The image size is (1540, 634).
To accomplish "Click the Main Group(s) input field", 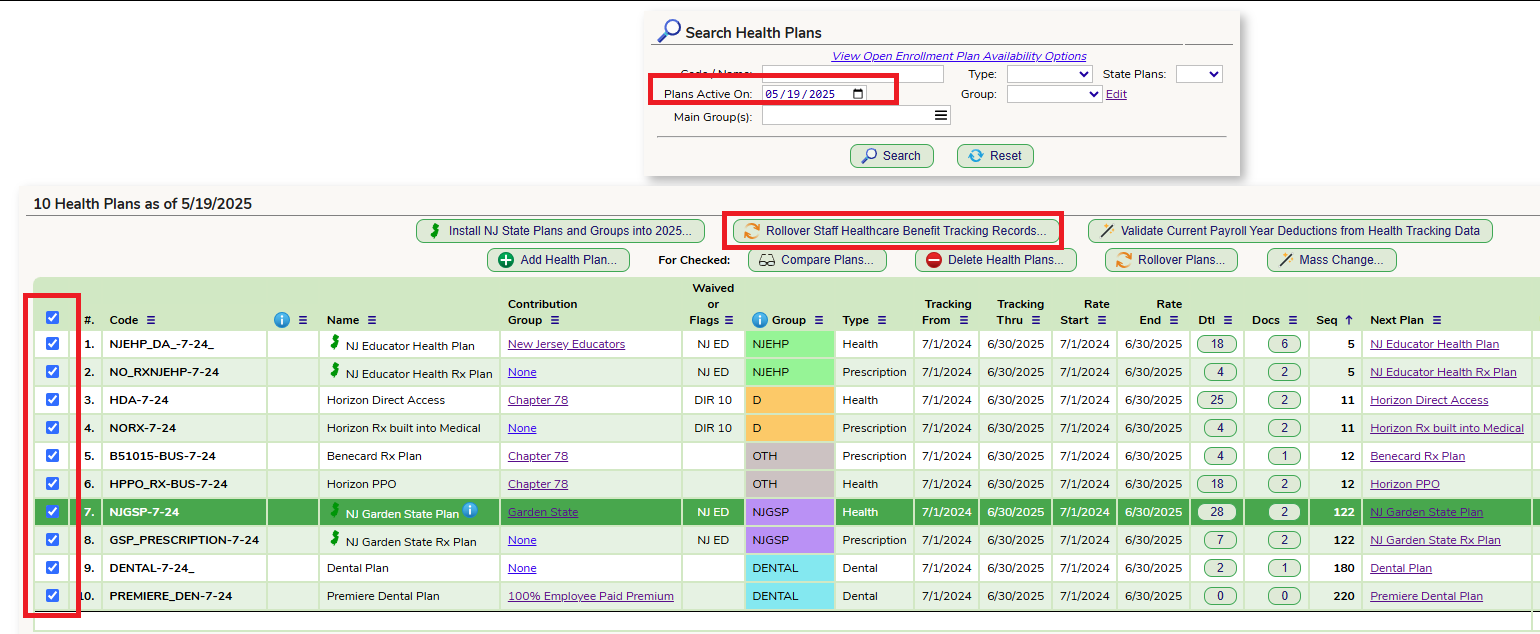I will (x=856, y=116).
